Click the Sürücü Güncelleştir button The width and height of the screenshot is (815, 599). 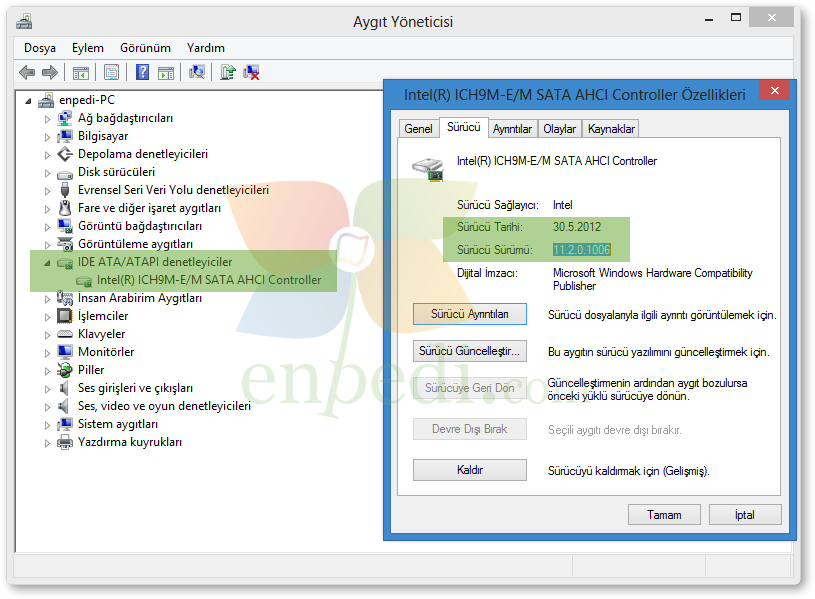pos(469,351)
